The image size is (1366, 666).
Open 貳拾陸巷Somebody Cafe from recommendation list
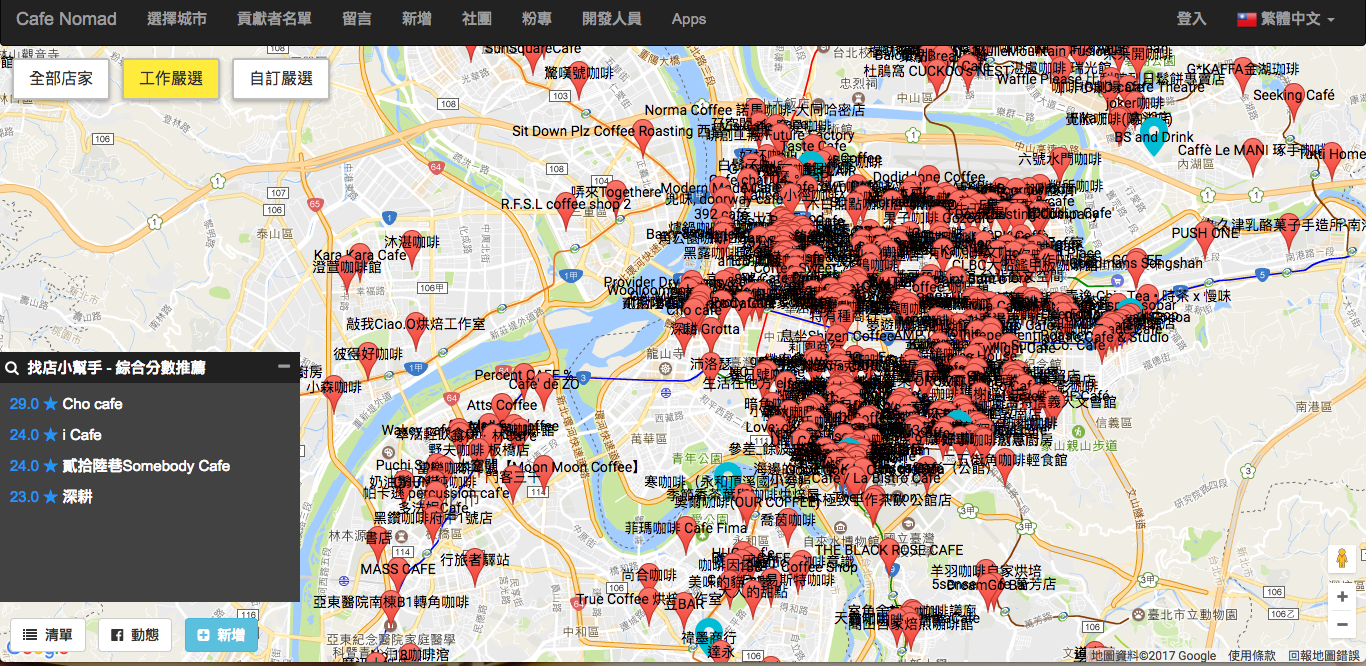point(146,466)
